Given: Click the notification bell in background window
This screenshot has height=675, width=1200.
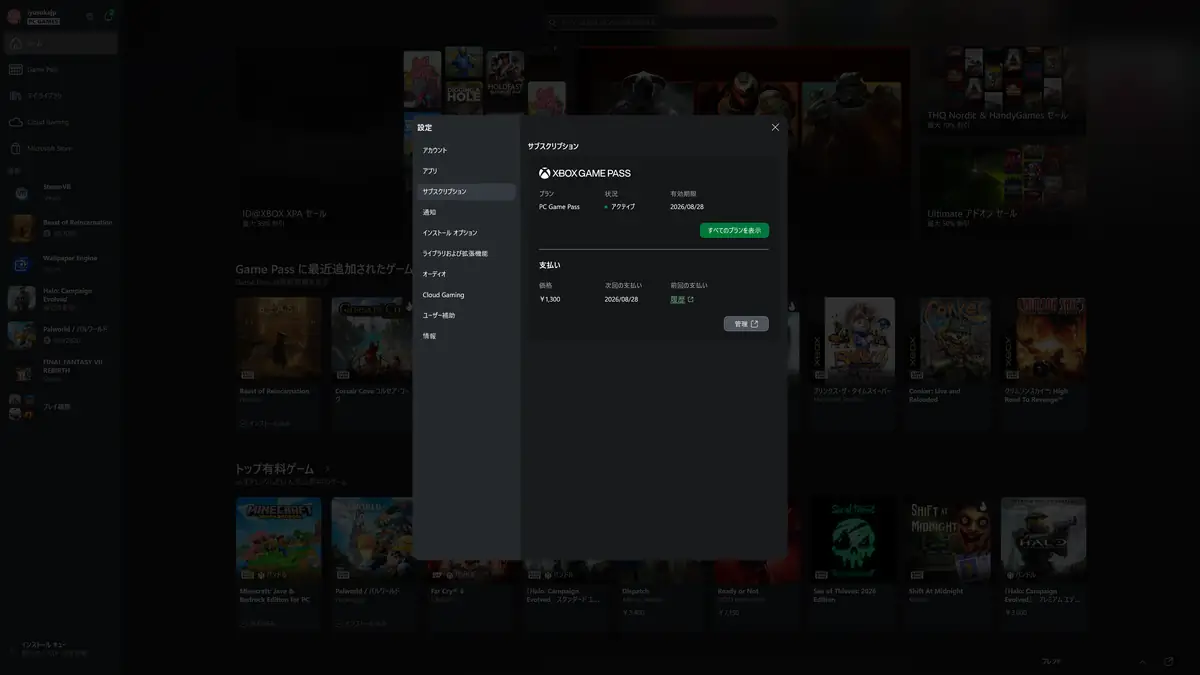Looking at the screenshot, I should pos(108,16).
